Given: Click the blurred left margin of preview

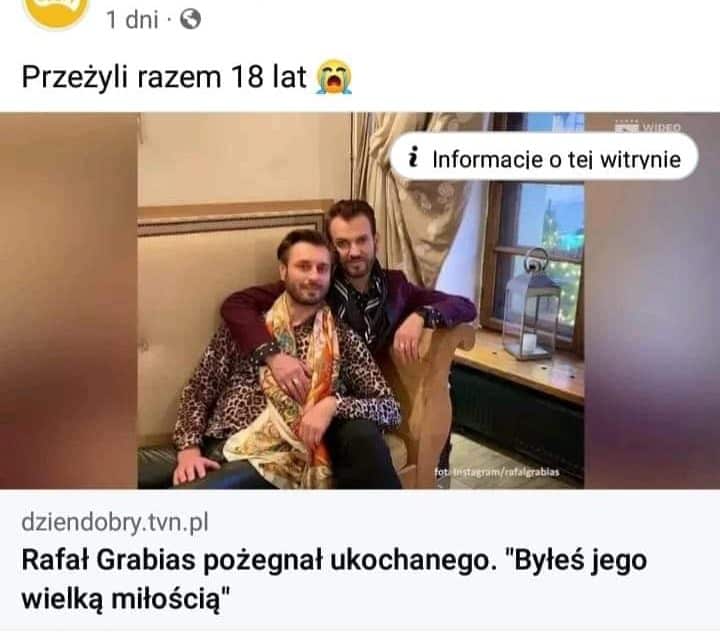Looking at the screenshot, I should click(68, 301).
